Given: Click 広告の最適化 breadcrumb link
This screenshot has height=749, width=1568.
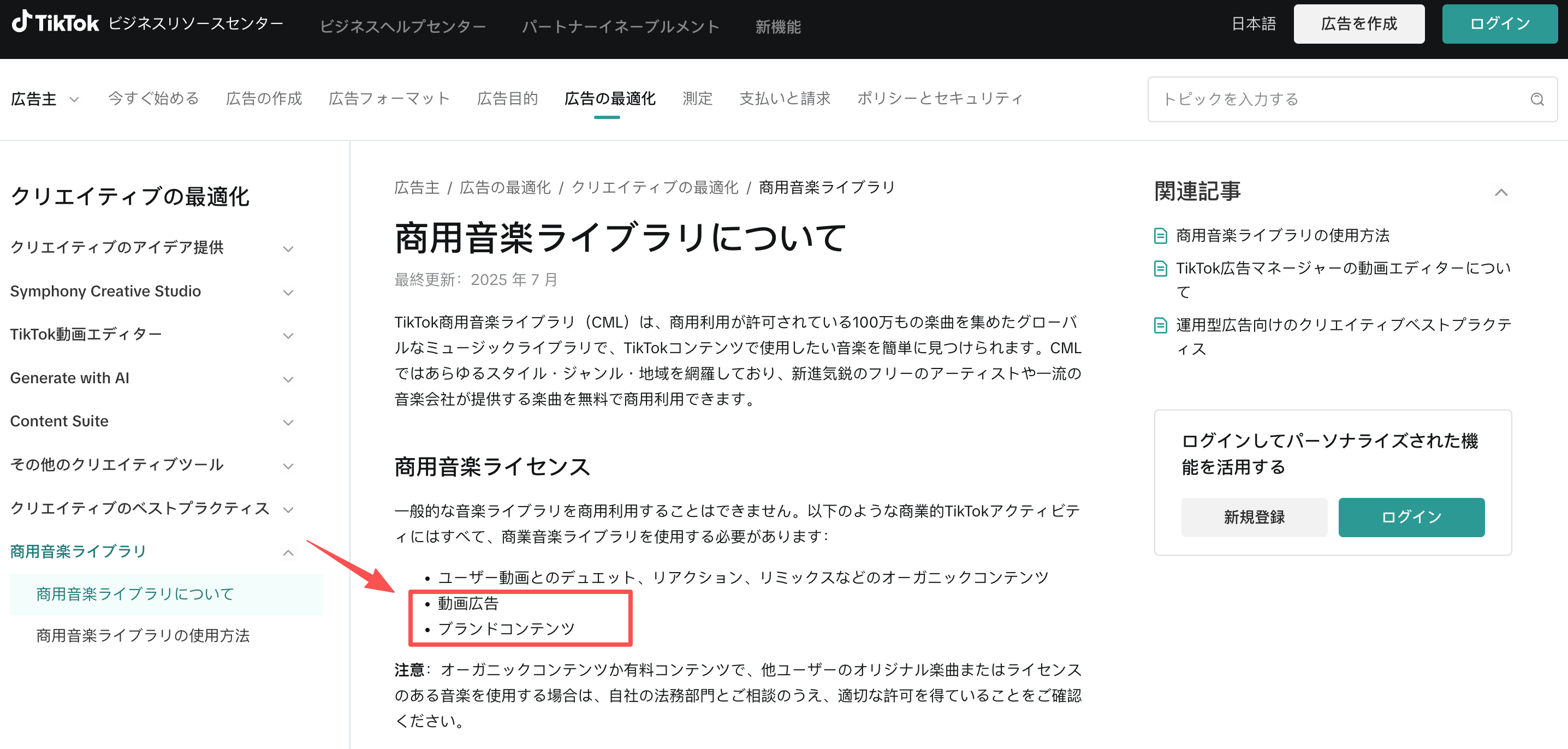Looking at the screenshot, I should (x=504, y=187).
